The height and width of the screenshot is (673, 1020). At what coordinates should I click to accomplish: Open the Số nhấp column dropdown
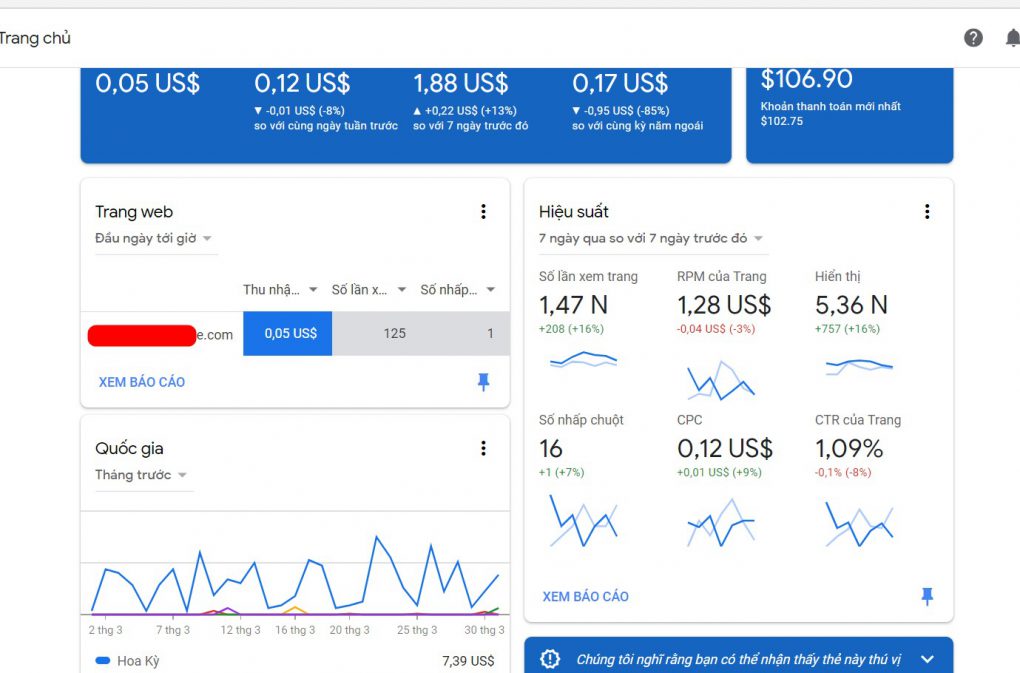(458, 290)
